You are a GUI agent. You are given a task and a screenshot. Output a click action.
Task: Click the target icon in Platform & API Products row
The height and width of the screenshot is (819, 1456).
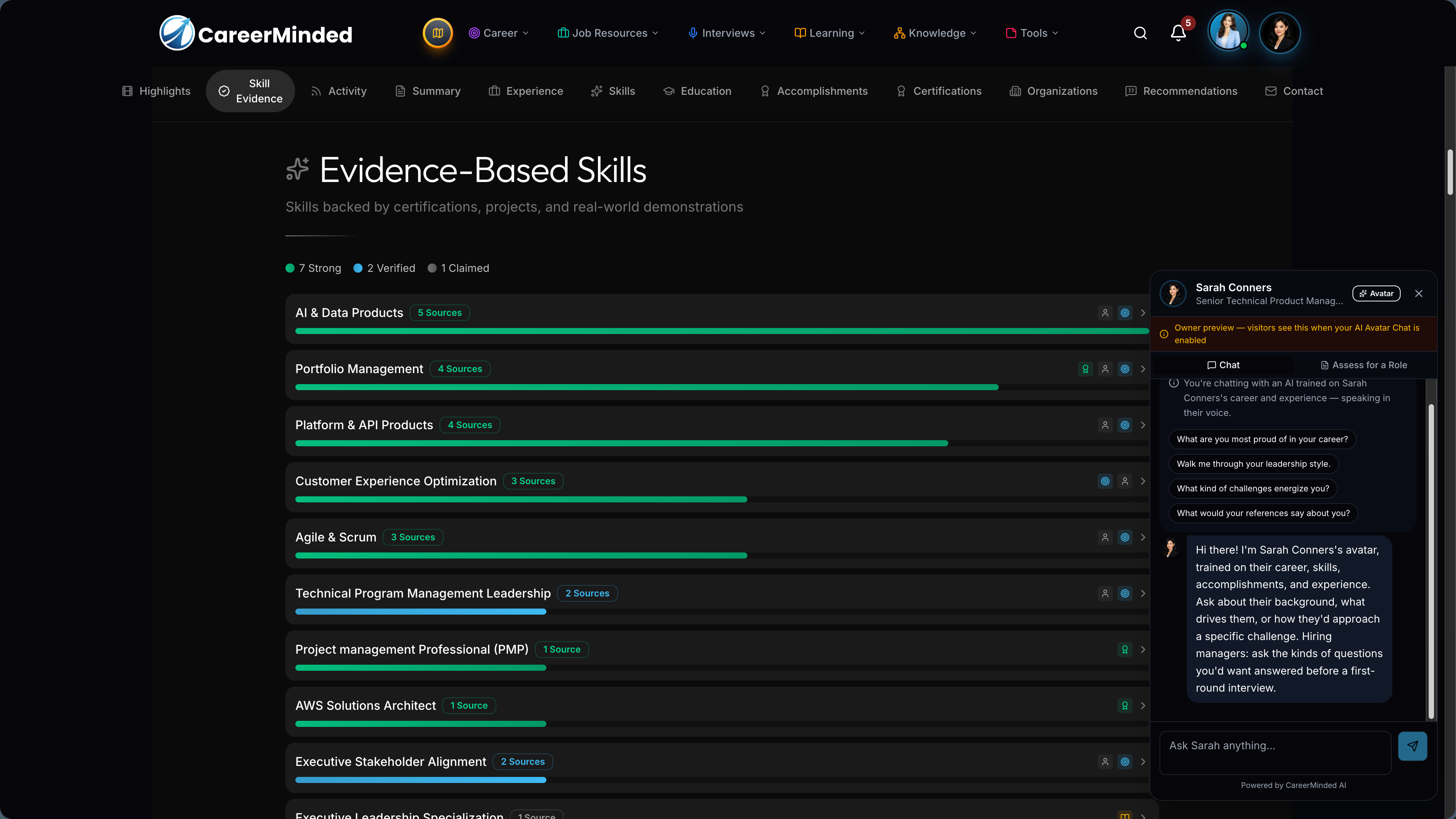click(x=1125, y=425)
